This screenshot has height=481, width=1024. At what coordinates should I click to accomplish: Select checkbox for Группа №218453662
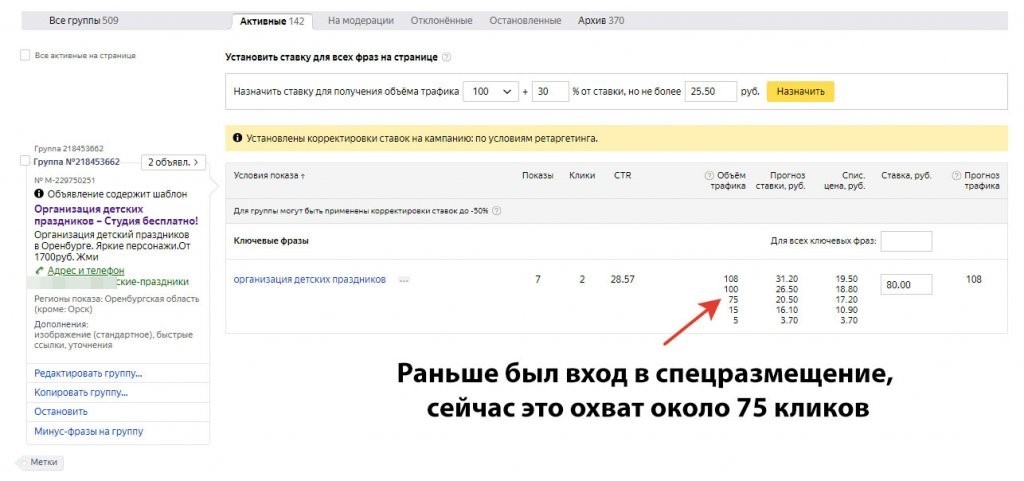point(25,161)
